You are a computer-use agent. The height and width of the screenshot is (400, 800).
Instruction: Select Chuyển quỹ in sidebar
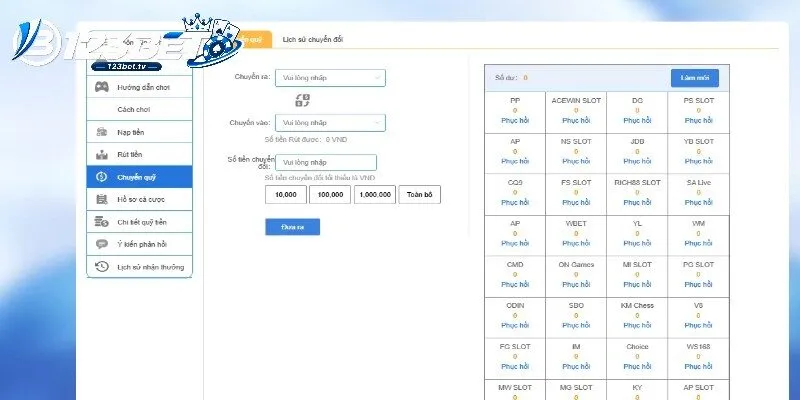click(x=139, y=177)
